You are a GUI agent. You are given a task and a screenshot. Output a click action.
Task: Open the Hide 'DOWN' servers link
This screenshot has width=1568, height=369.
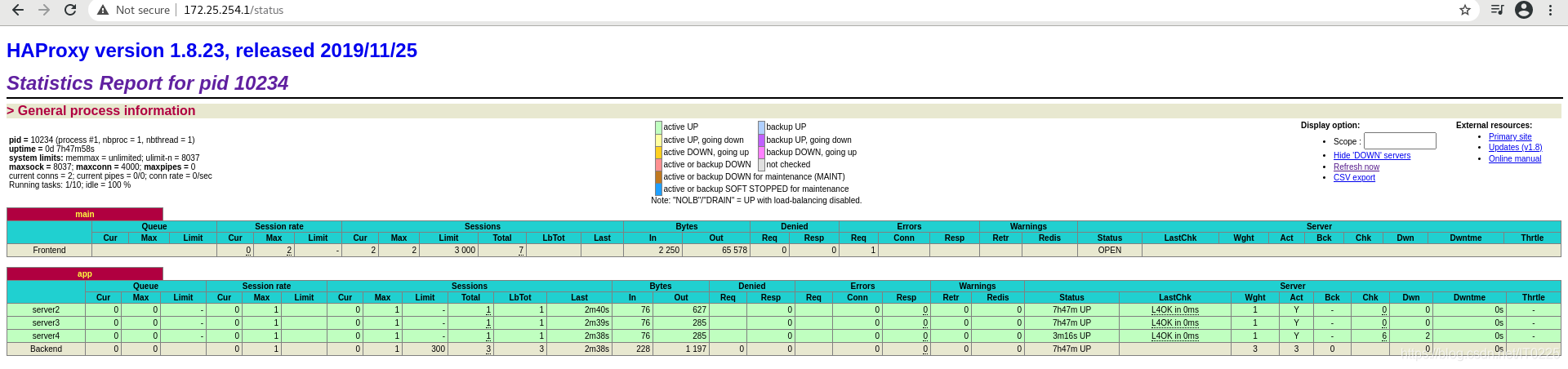pos(1372,155)
